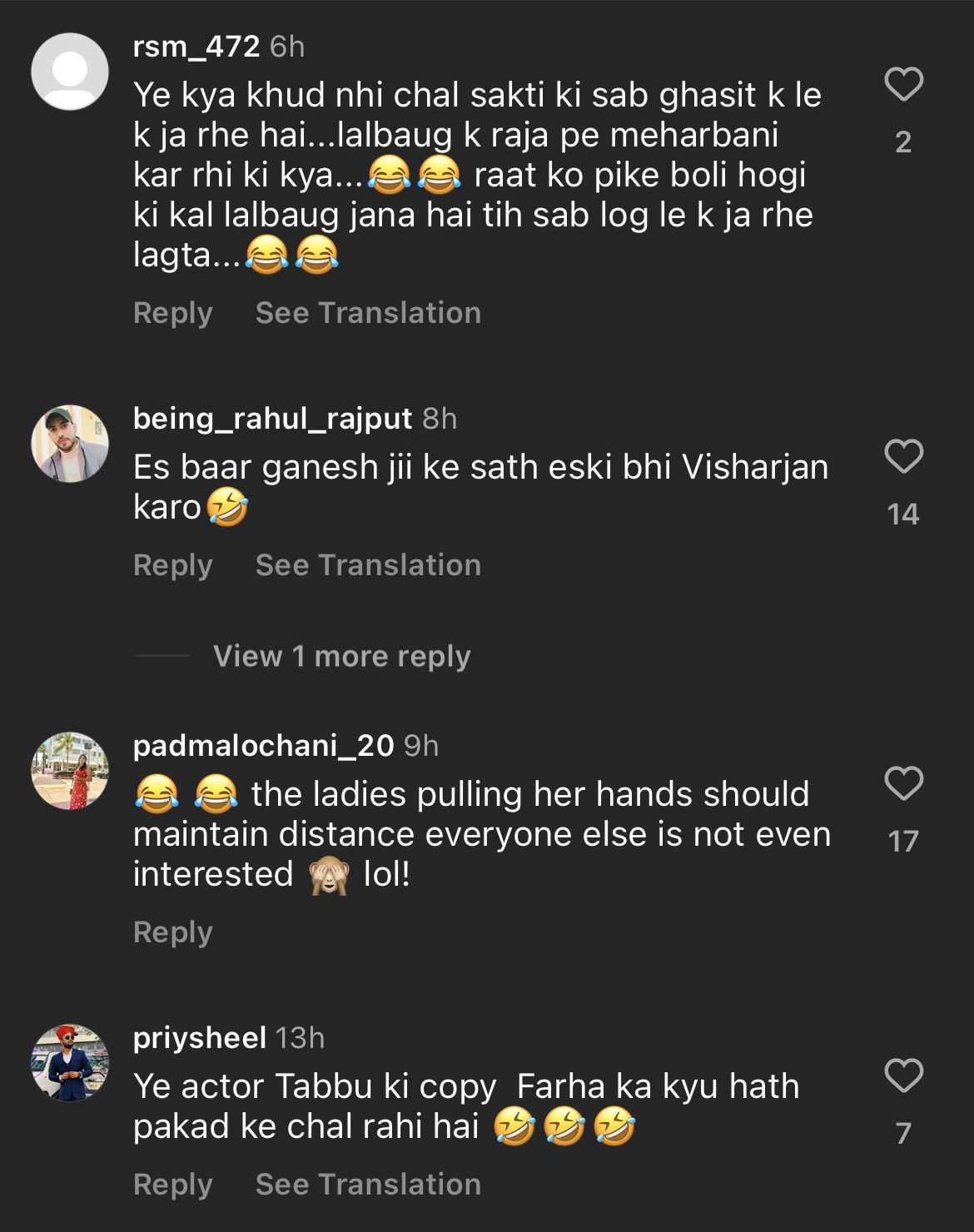
Task: Like the comment by rsm_472
Action: click(903, 84)
